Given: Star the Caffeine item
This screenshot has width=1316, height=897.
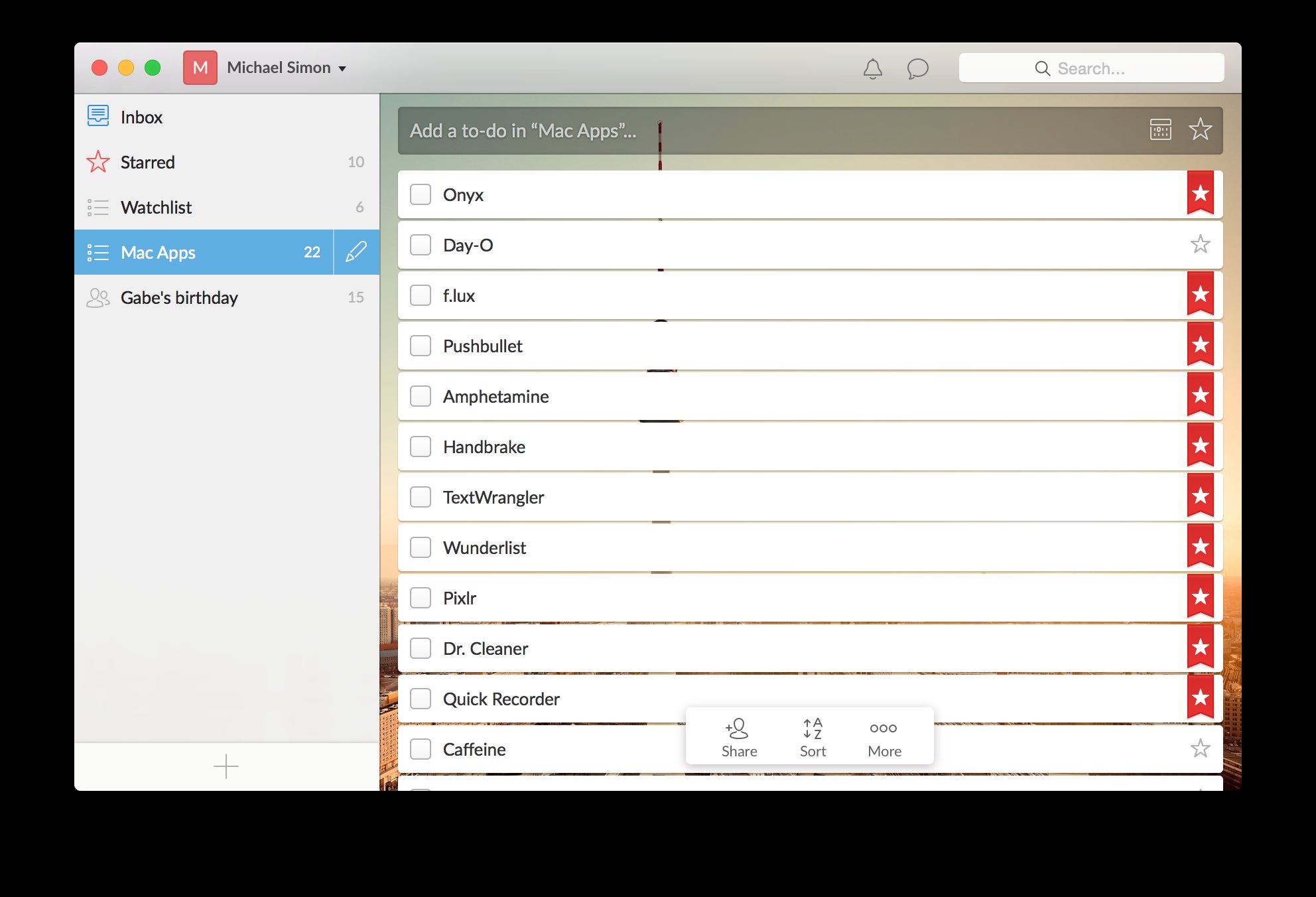Looking at the screenshot, I should click(1201, 749).
